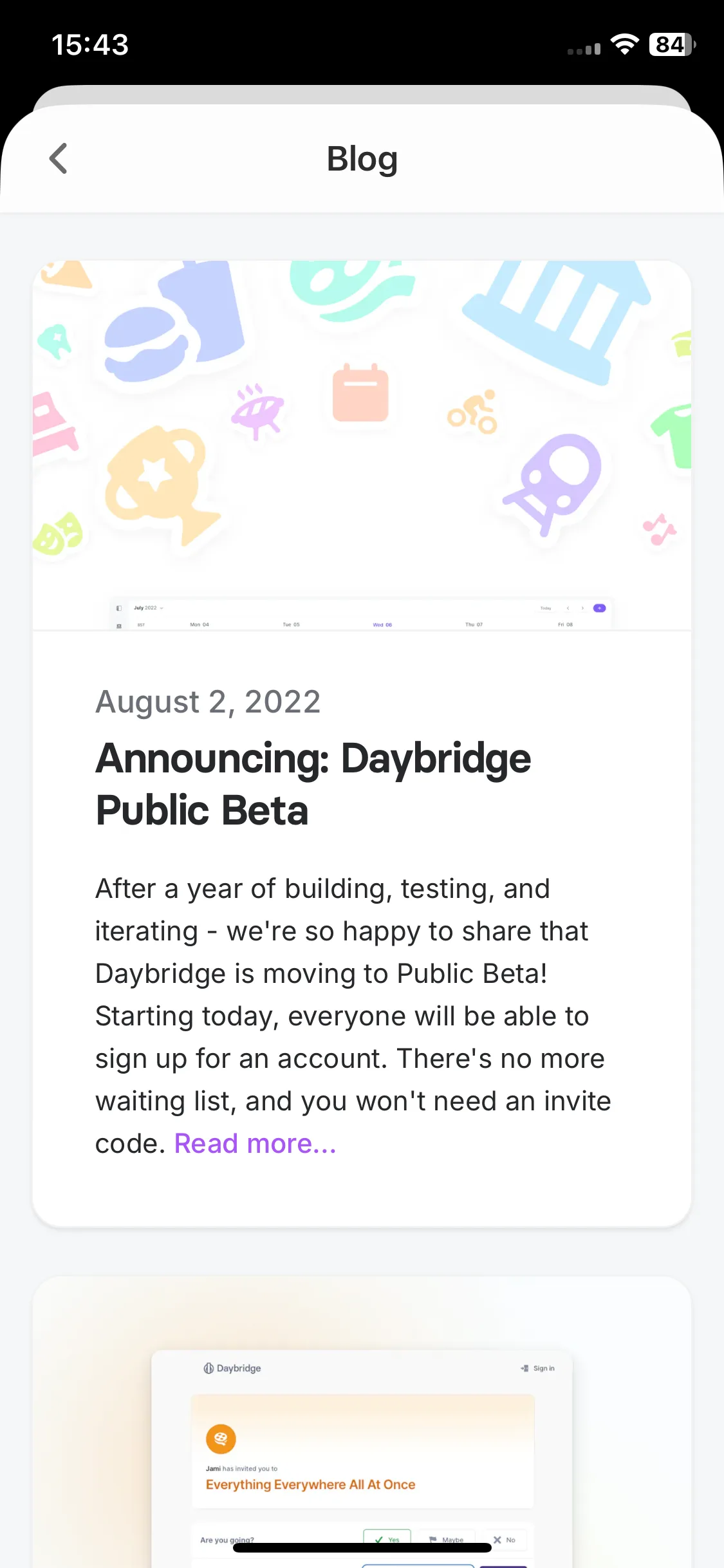Tap the orange calendar icon in the banner

360,393
